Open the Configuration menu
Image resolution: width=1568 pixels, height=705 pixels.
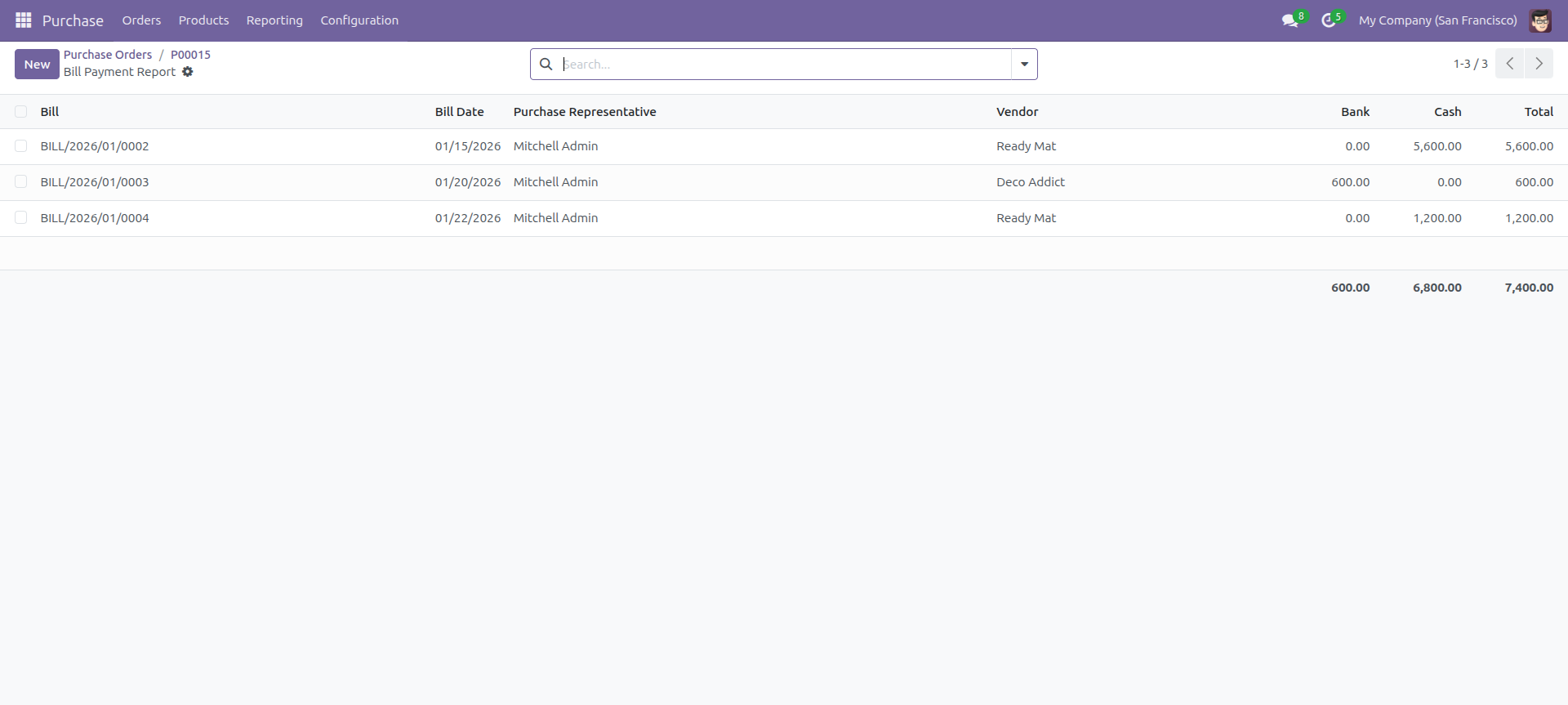359,20
